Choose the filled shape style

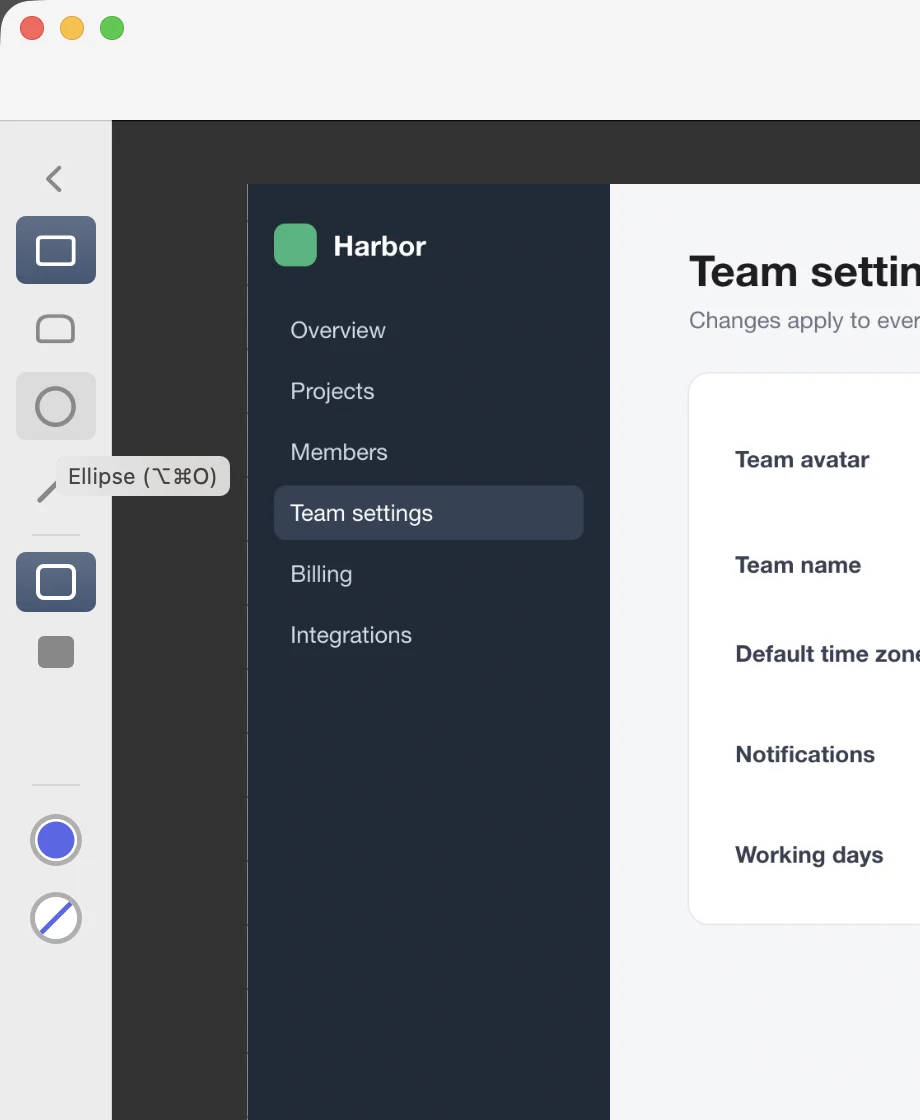coord(56,651)
